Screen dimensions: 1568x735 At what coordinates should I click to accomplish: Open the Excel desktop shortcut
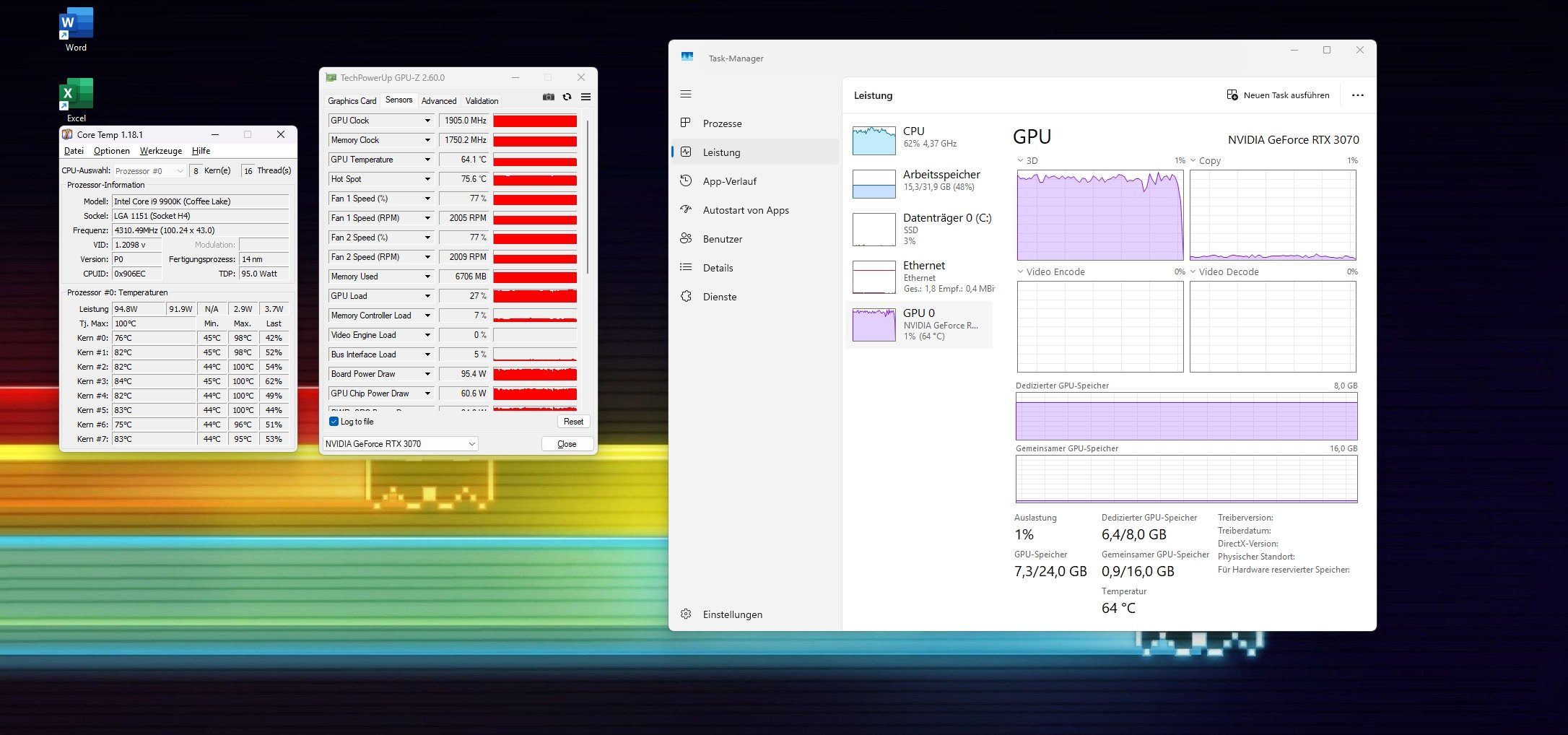pos(76,100)
